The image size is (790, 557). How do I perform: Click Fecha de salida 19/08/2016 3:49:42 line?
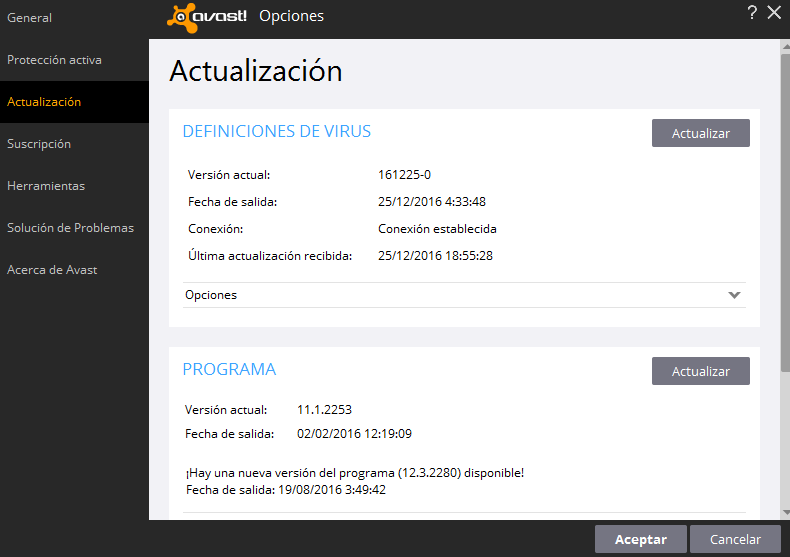click(286, 490)
